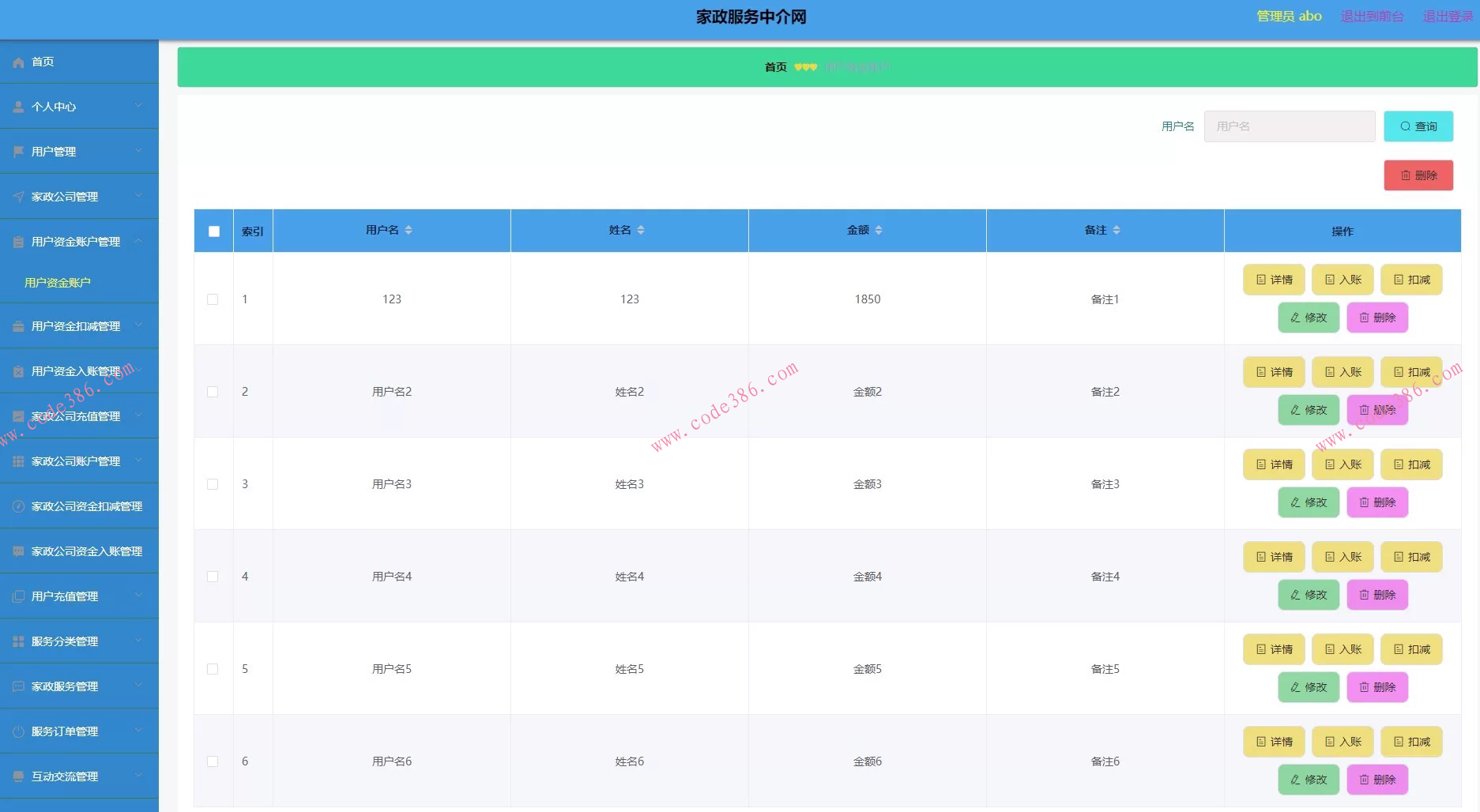The height and width of the screenshot is (812, 1480).
Task: Expand 家政公司管理 using its chevron arrow
Action: (139, 196)
